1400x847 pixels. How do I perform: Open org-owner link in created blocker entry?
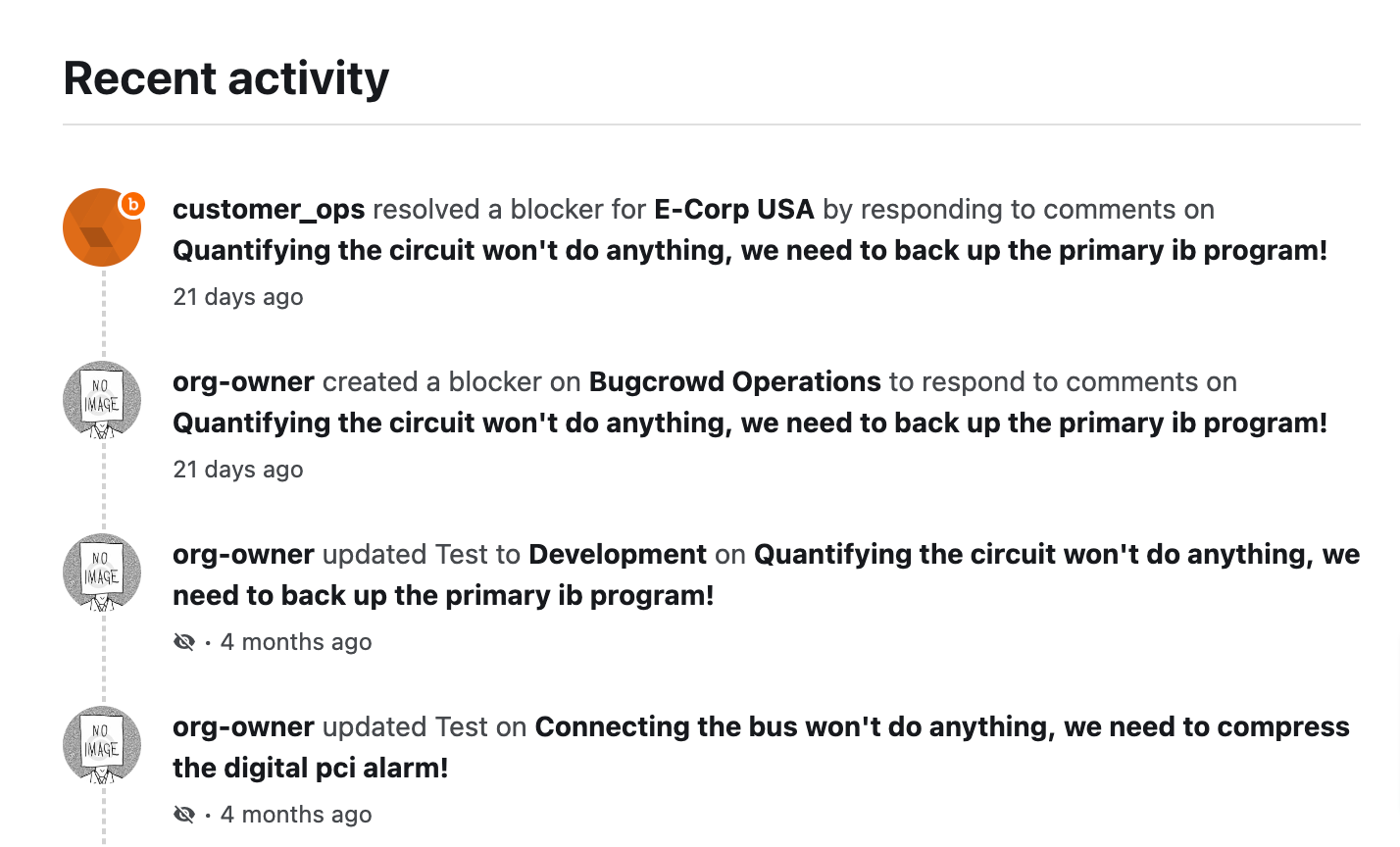point(243,382)
